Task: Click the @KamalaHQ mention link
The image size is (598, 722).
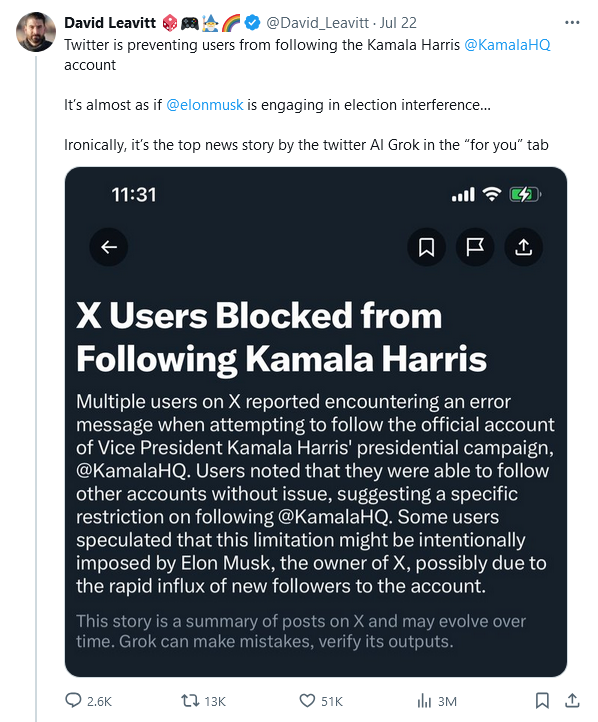Action: pyautogui.click(x=507, y=45)
